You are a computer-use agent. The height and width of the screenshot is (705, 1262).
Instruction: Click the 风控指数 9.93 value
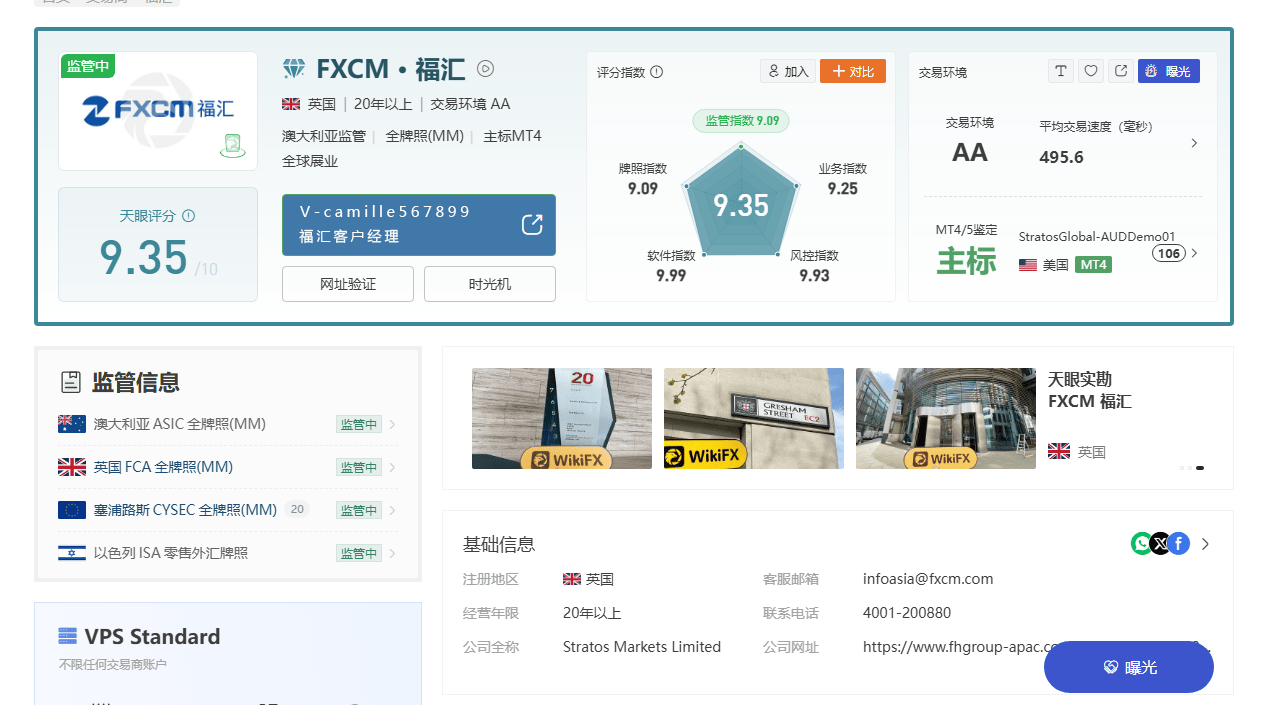click(814, 275)
